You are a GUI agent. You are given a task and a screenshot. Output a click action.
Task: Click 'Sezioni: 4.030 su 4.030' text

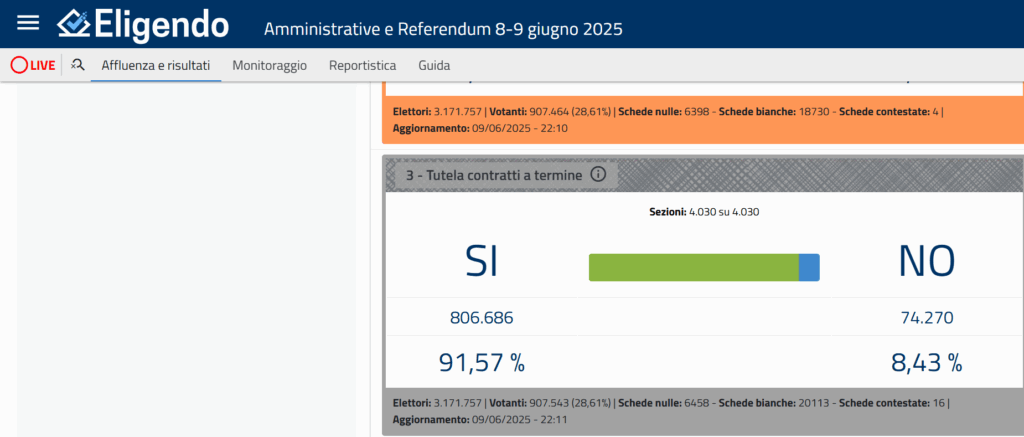click(x=704, y=212)
